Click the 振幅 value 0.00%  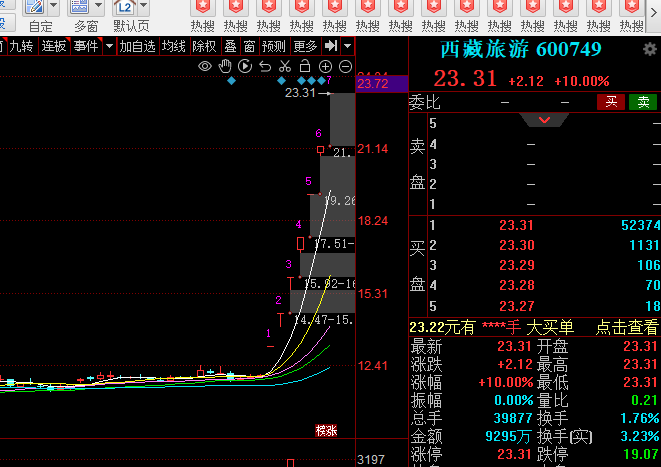(514, 400)
